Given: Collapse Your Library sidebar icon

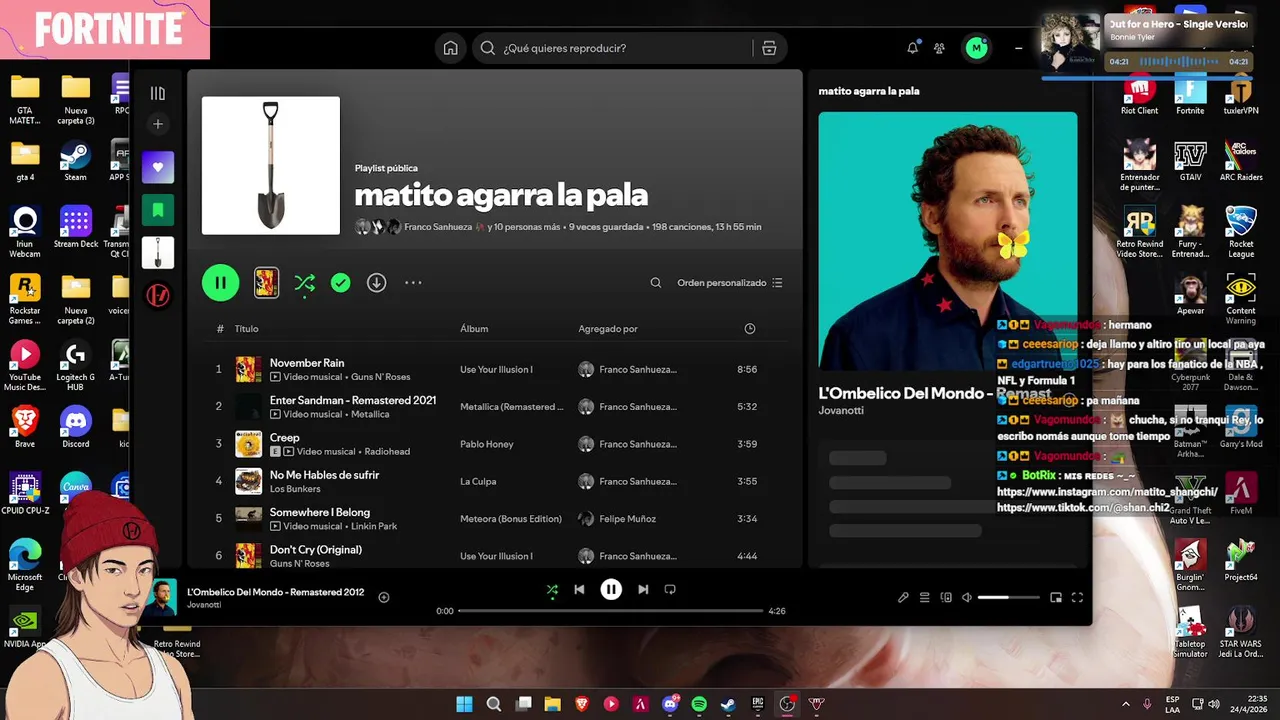Looking at the screenshot, I should tap(158, 93).
